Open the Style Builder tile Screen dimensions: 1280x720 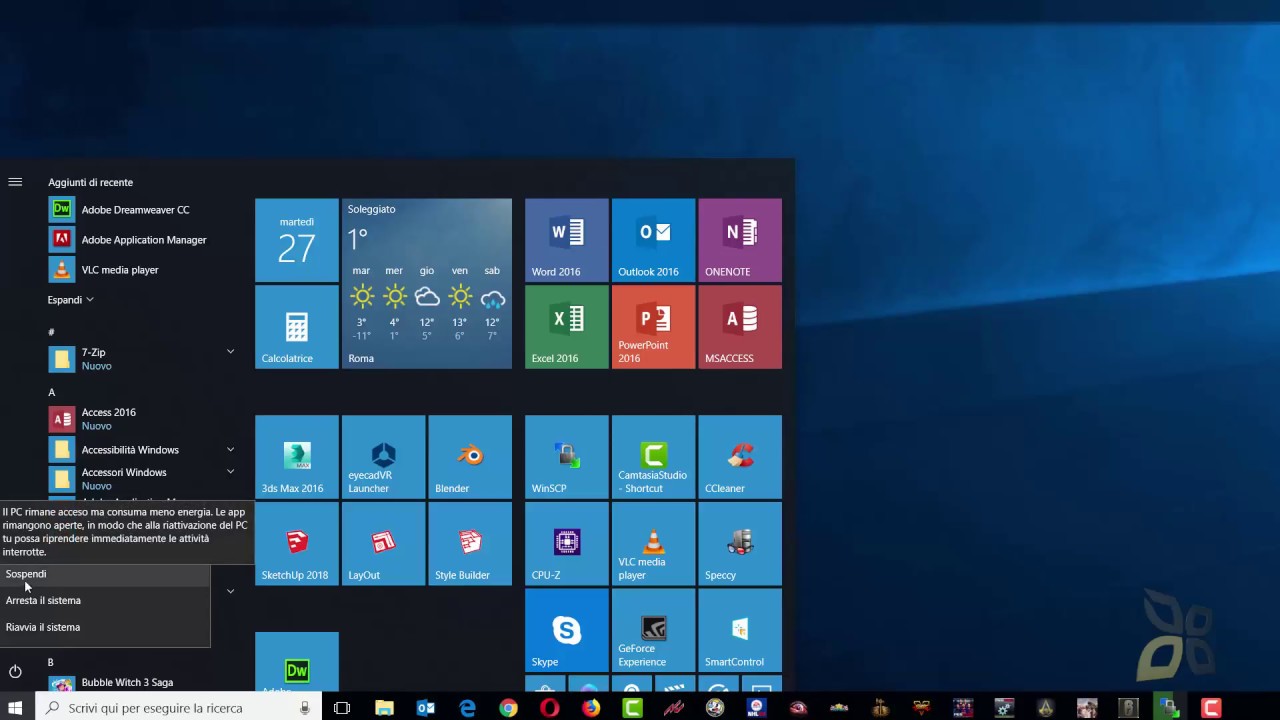coord(470,544)
